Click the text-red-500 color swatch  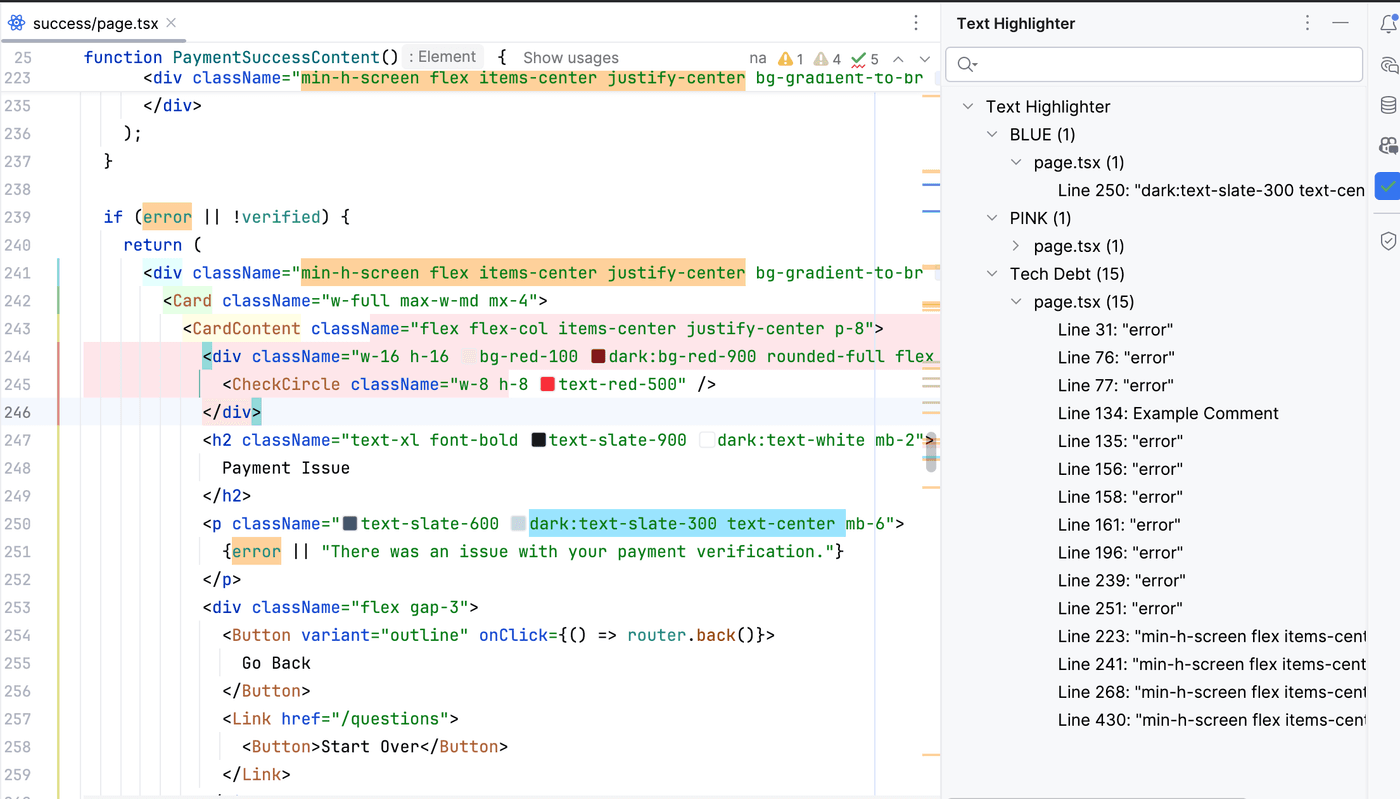pyautogui.click(x=547, y=385)
